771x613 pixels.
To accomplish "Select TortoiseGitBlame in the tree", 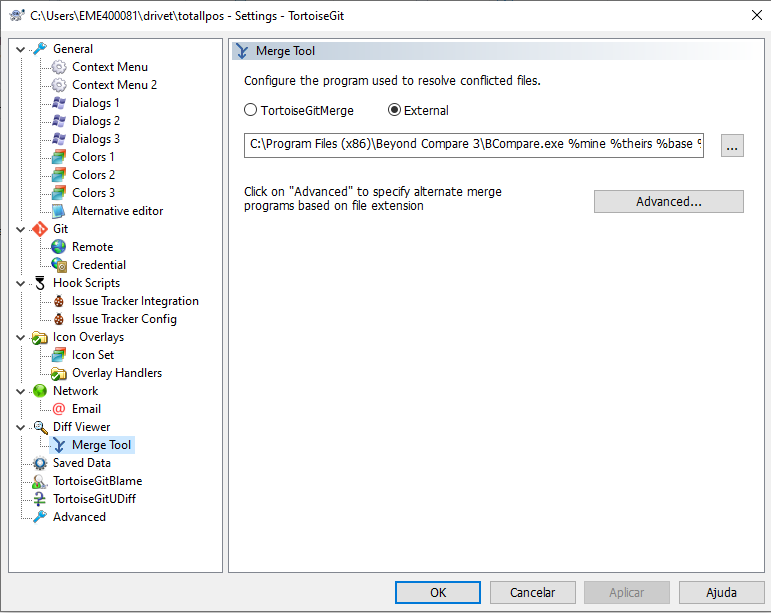I will point(97,481).
